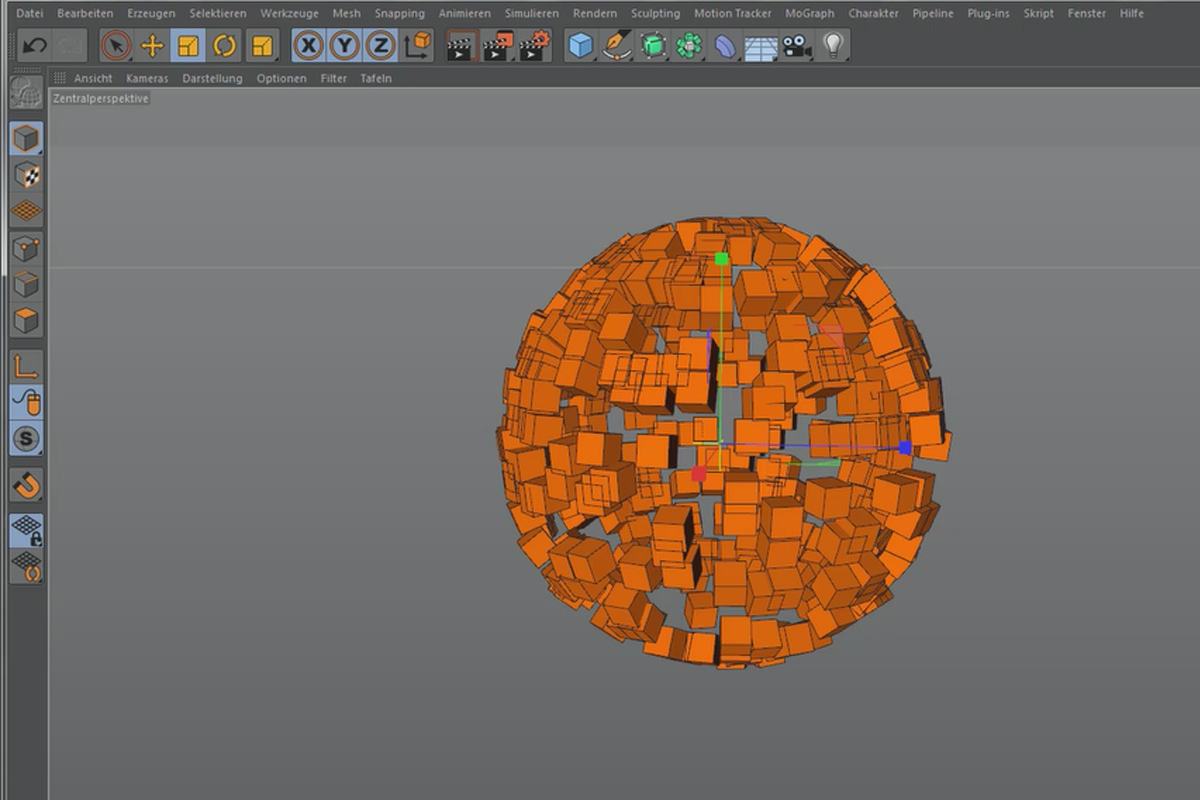Select the Move tool
This screenshot has width=1200, height=800.
coord(152,46)
